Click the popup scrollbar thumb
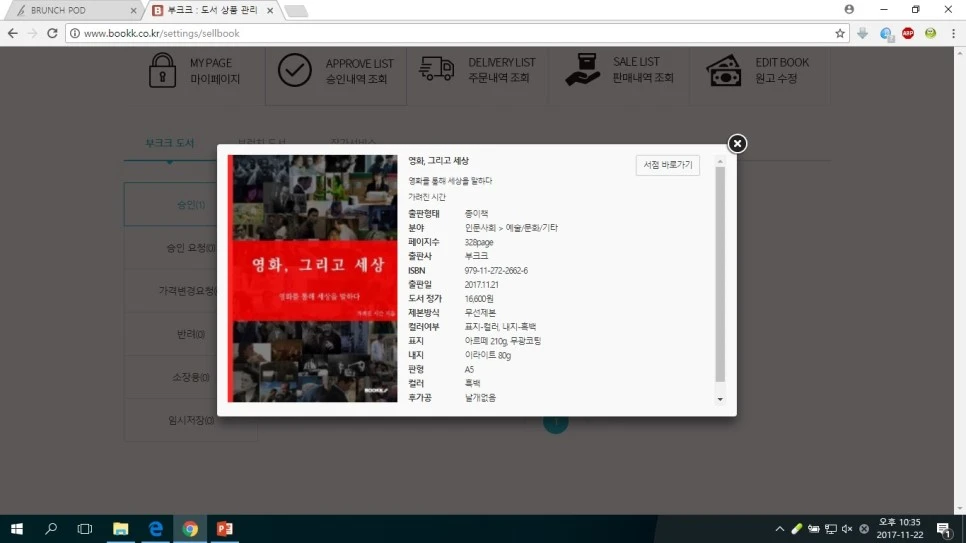 [x=720, y=274]
